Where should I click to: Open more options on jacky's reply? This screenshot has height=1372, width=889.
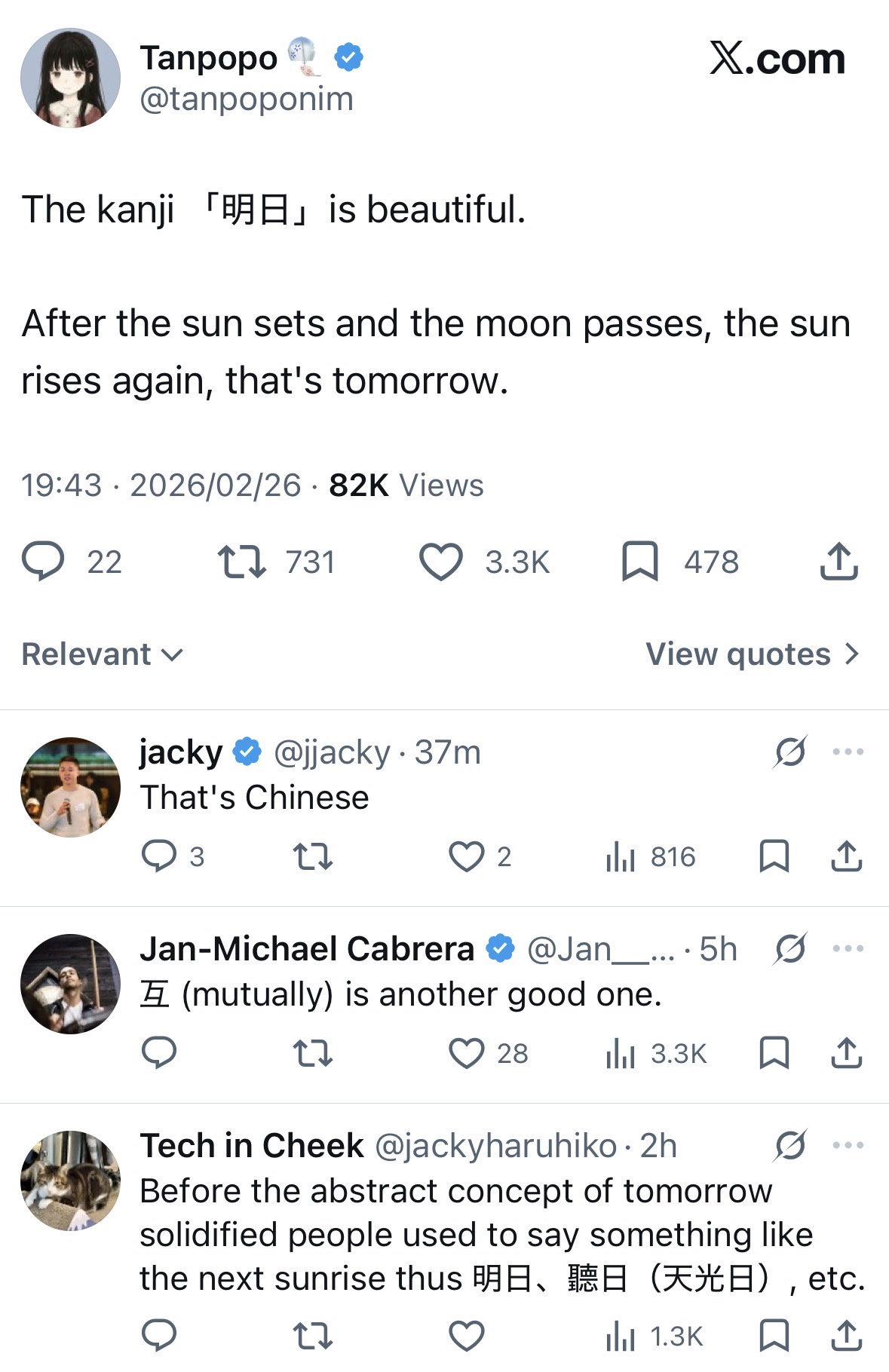pyautogui.click(x=848, y=752)
